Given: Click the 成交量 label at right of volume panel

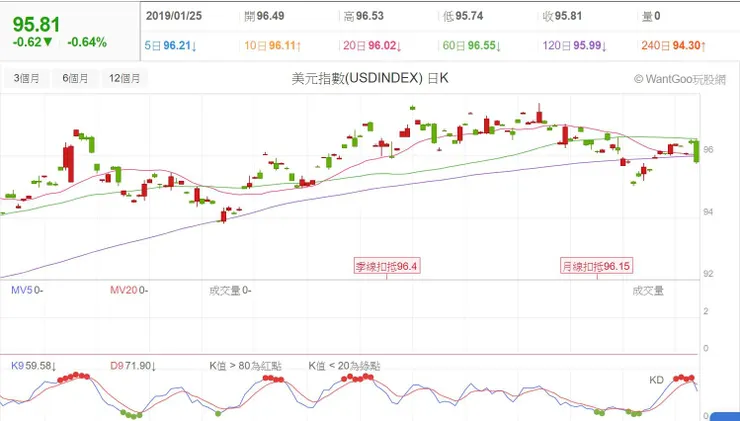Looking at the screenshot, I should 648,290.
